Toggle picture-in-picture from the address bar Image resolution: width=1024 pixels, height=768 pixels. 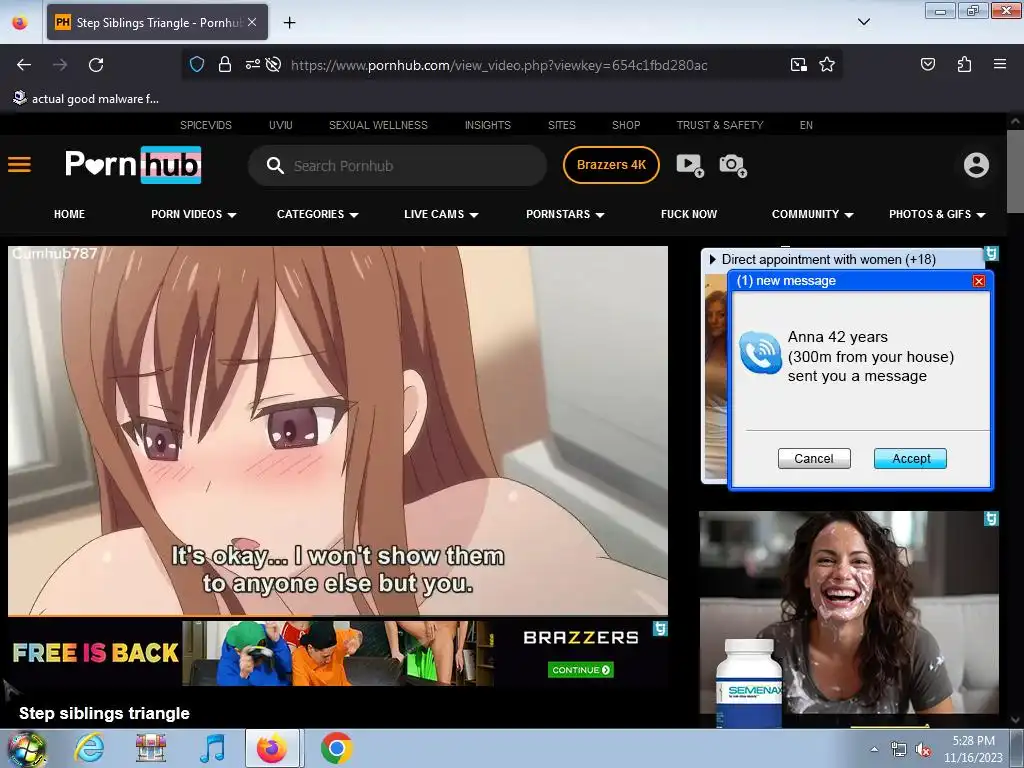point(799,65)
